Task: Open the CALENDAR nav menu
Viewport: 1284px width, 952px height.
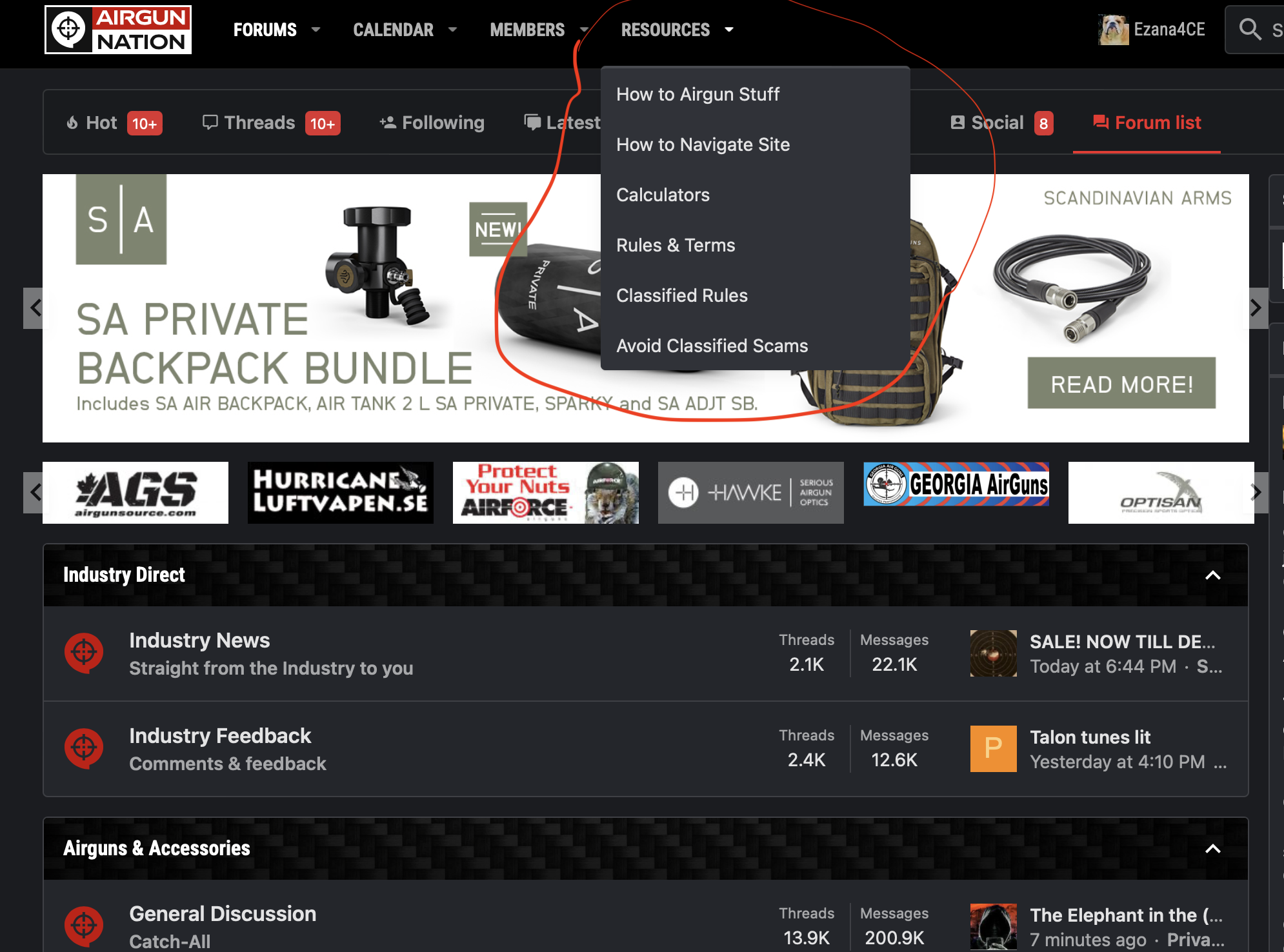Action: 393,30
